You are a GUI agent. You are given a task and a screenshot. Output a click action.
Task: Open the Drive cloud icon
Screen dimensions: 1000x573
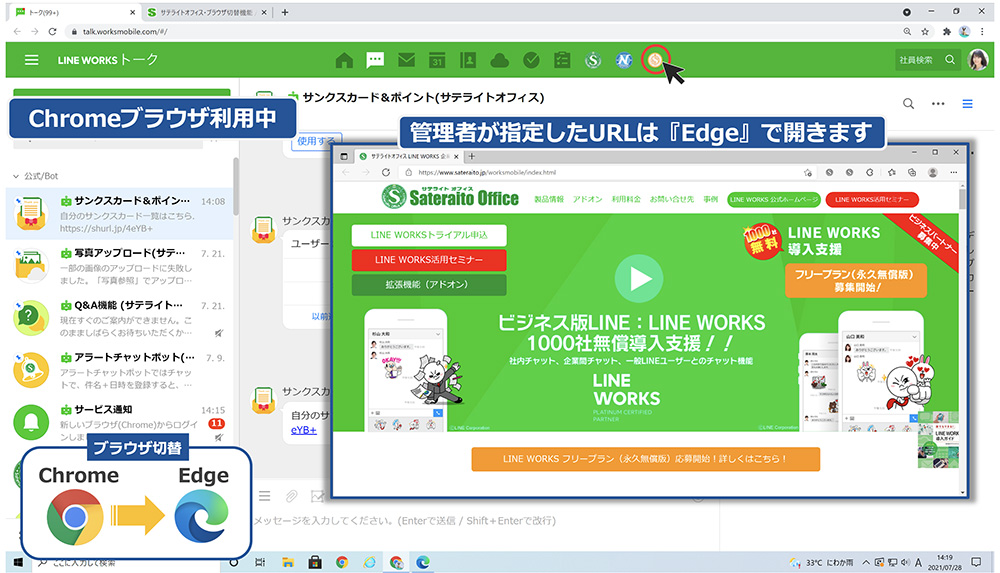499,60
